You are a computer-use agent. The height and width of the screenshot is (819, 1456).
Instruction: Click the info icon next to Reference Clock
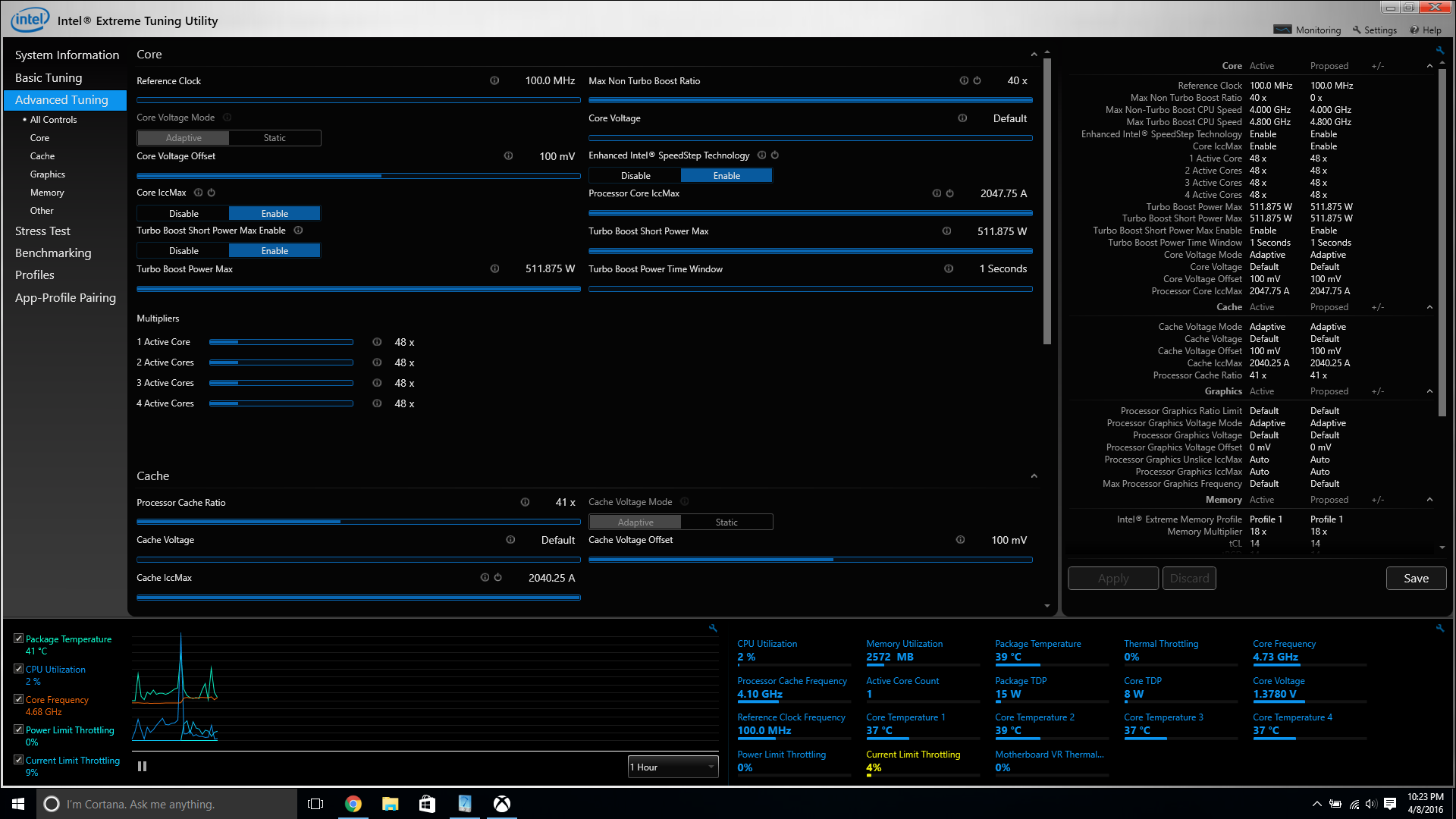coord(494,81)
